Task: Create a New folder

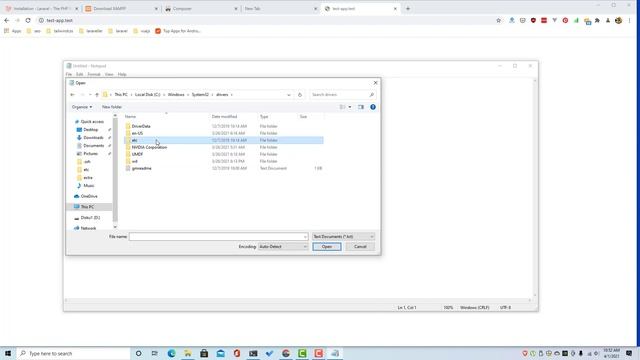Action: [x=112, y=107]
